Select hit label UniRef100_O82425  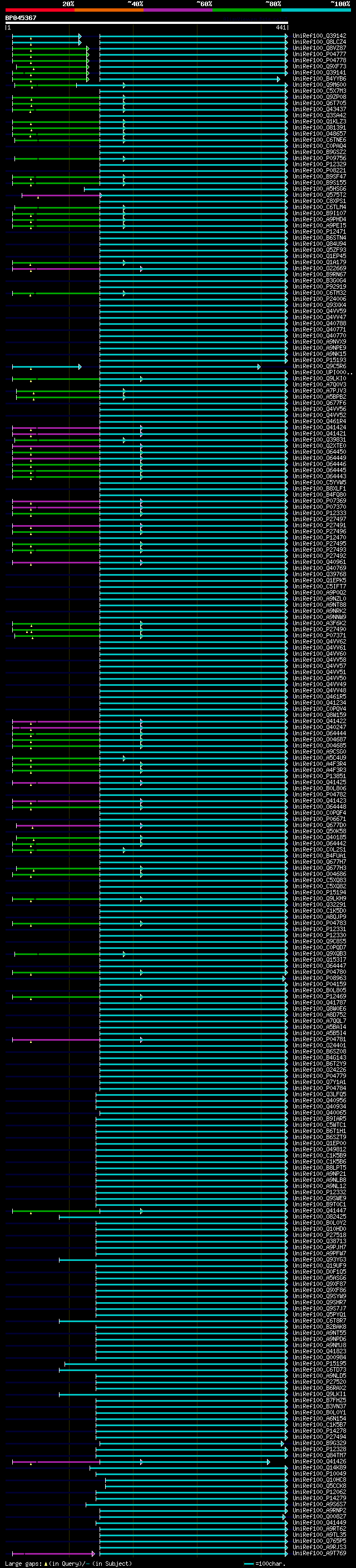click(x=319, y=1217)
